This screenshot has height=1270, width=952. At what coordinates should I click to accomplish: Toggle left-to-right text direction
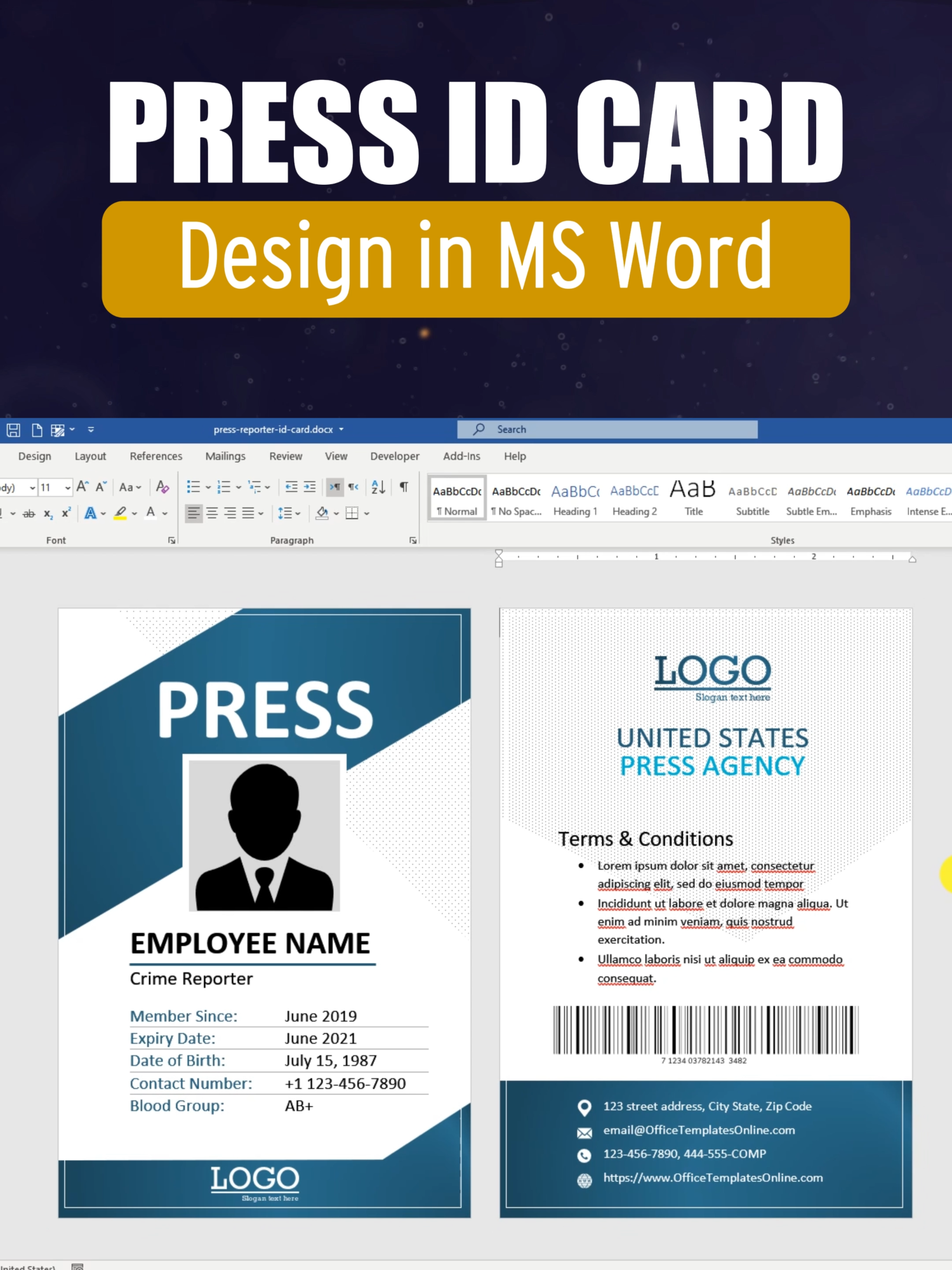pyautogui.click(x=334, y=487)
